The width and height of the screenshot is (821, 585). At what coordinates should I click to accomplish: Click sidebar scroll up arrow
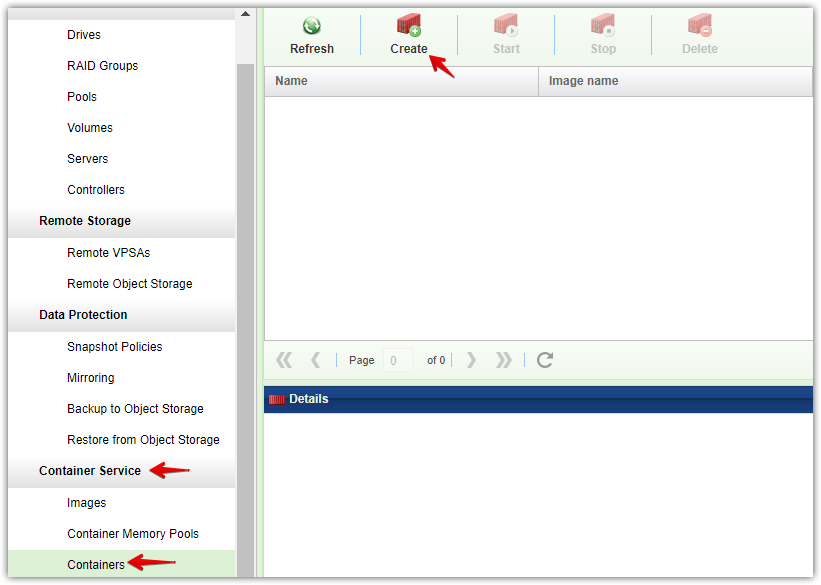click(245, 14)
